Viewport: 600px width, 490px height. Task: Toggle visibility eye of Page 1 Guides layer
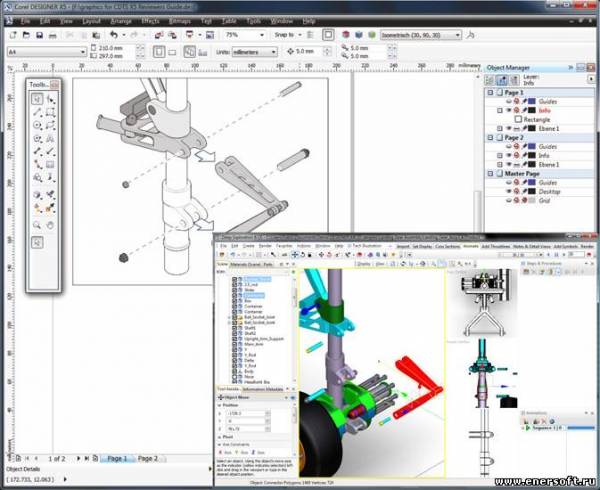coord(509,101)
